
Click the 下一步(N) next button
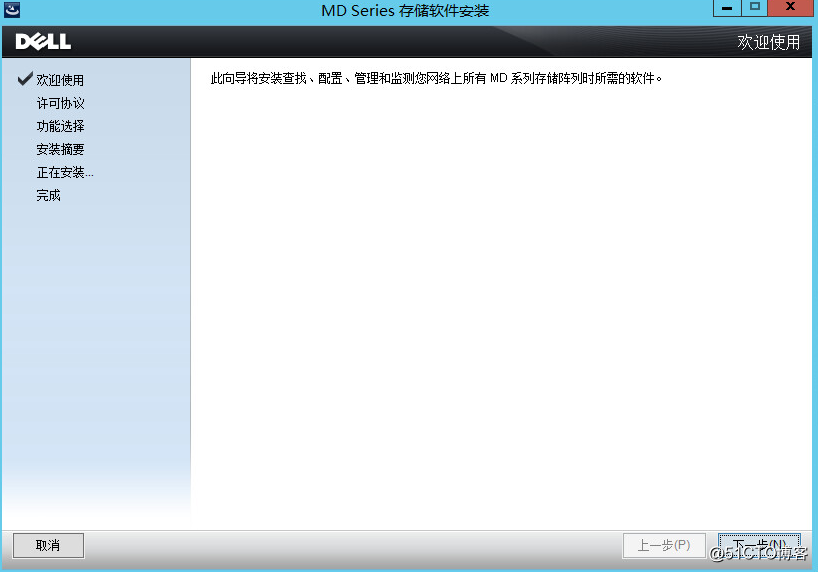click(759, 545)
